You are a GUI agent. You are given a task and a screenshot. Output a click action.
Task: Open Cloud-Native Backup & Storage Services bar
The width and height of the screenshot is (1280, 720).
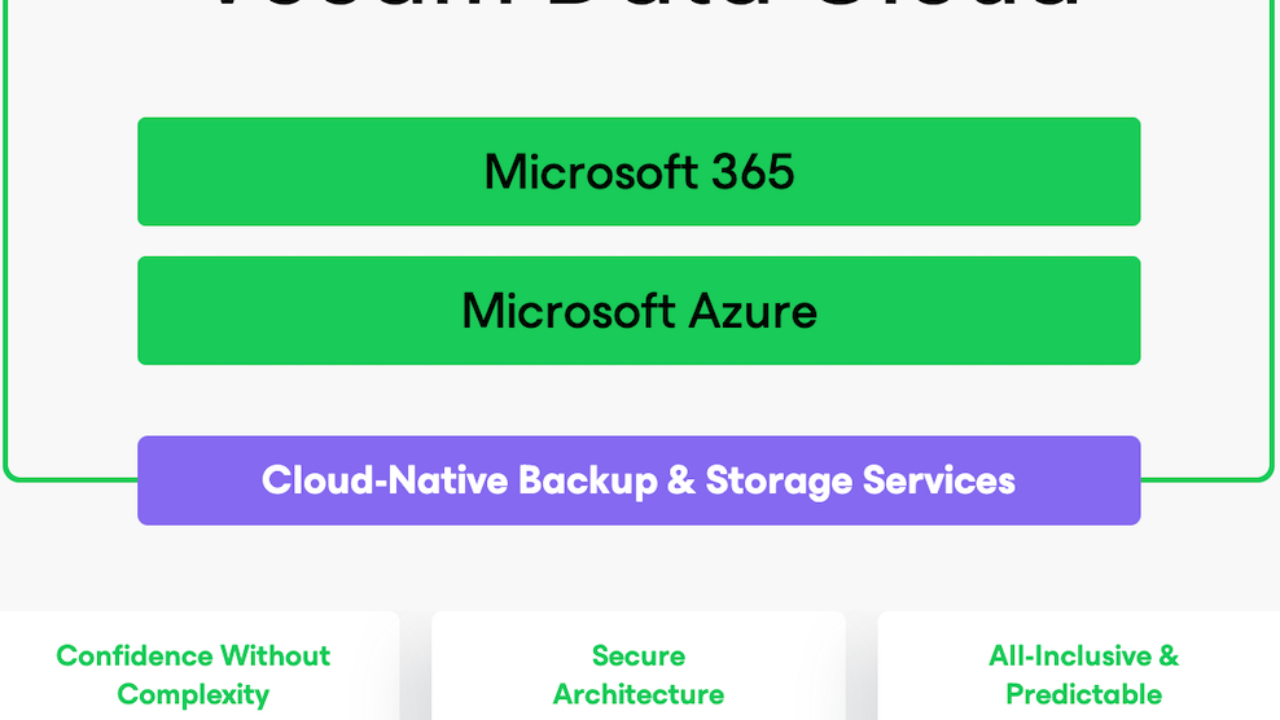coord(639,480)
